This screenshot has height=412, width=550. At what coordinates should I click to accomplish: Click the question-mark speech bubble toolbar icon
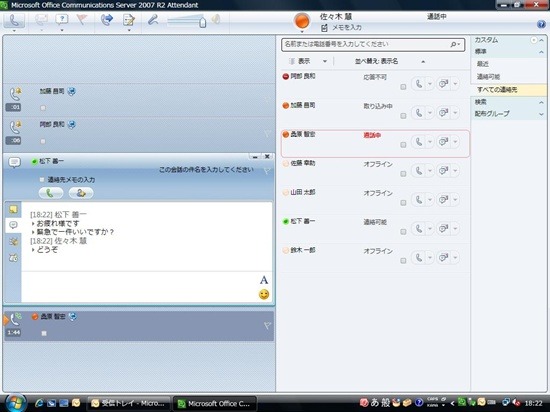(62, 20)
